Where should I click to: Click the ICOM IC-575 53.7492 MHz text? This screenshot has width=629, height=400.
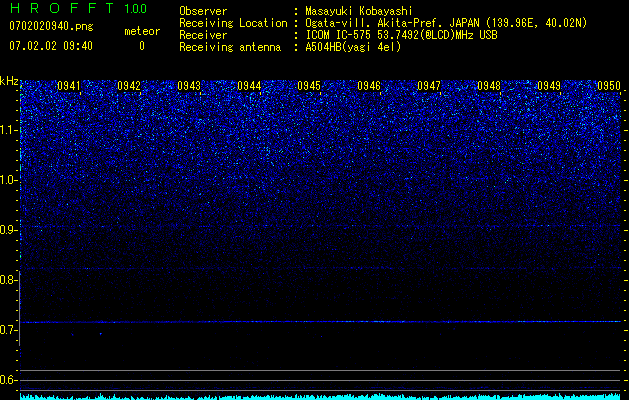(x=401, y=35)
